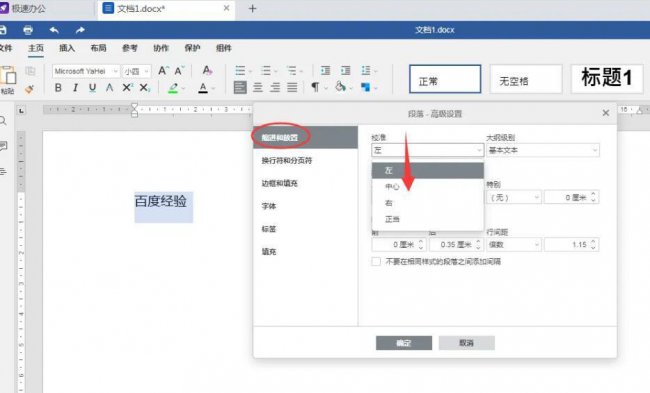Check 不要在相同样式的段落之间添加间隔 checkbox
This screenshot has width=650, height=393.
376,262
